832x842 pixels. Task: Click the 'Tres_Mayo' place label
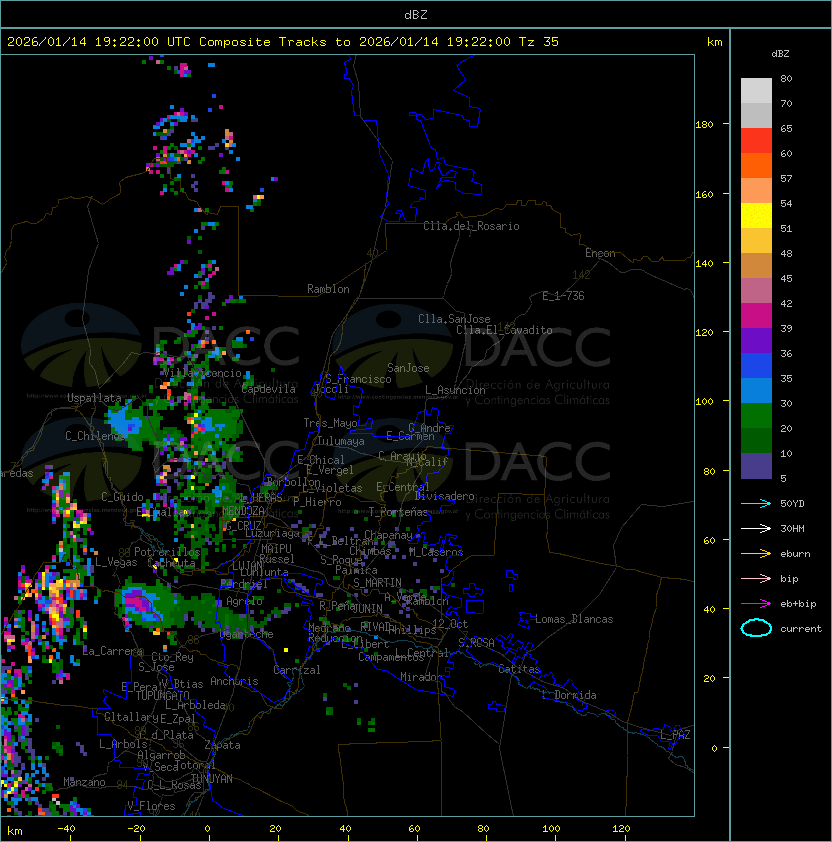click(330, 423)
